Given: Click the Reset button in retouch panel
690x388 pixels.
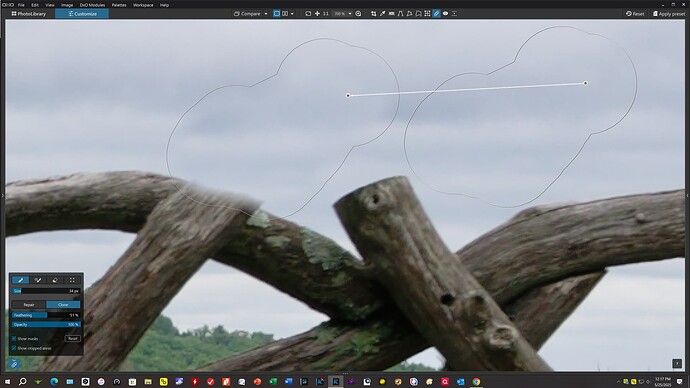Looking at the screenshot, I should point(73,338).
